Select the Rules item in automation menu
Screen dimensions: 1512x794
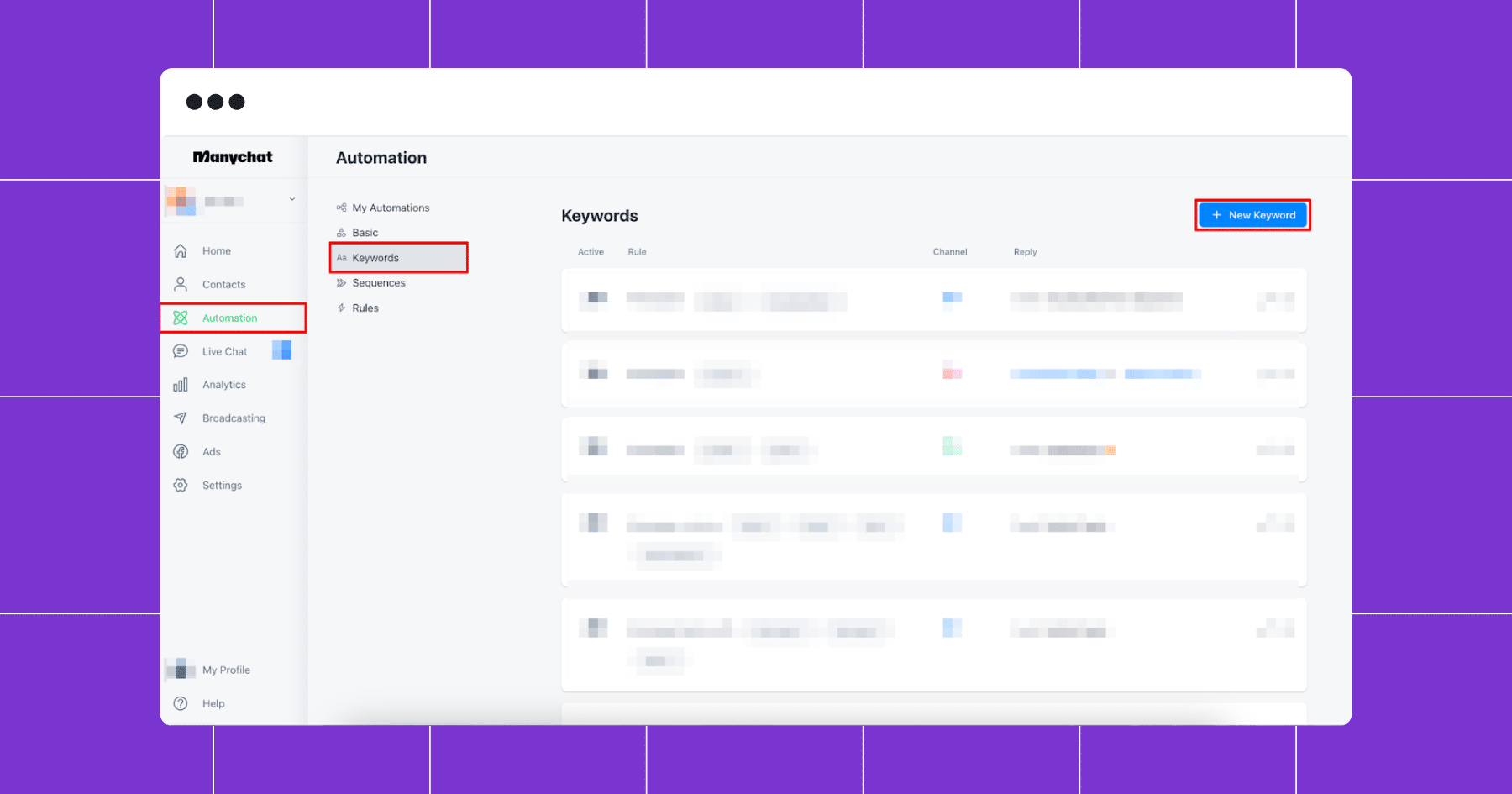click(358, 308)
